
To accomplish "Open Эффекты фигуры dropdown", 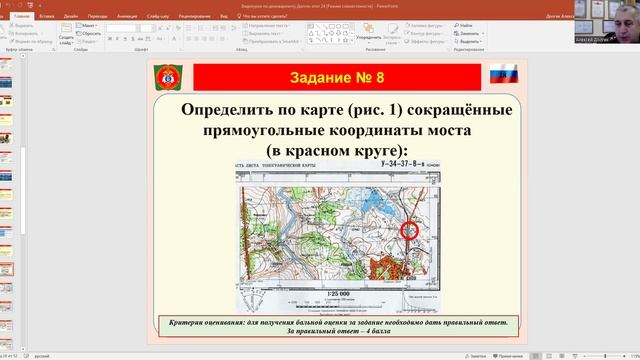I will [425, 41].
